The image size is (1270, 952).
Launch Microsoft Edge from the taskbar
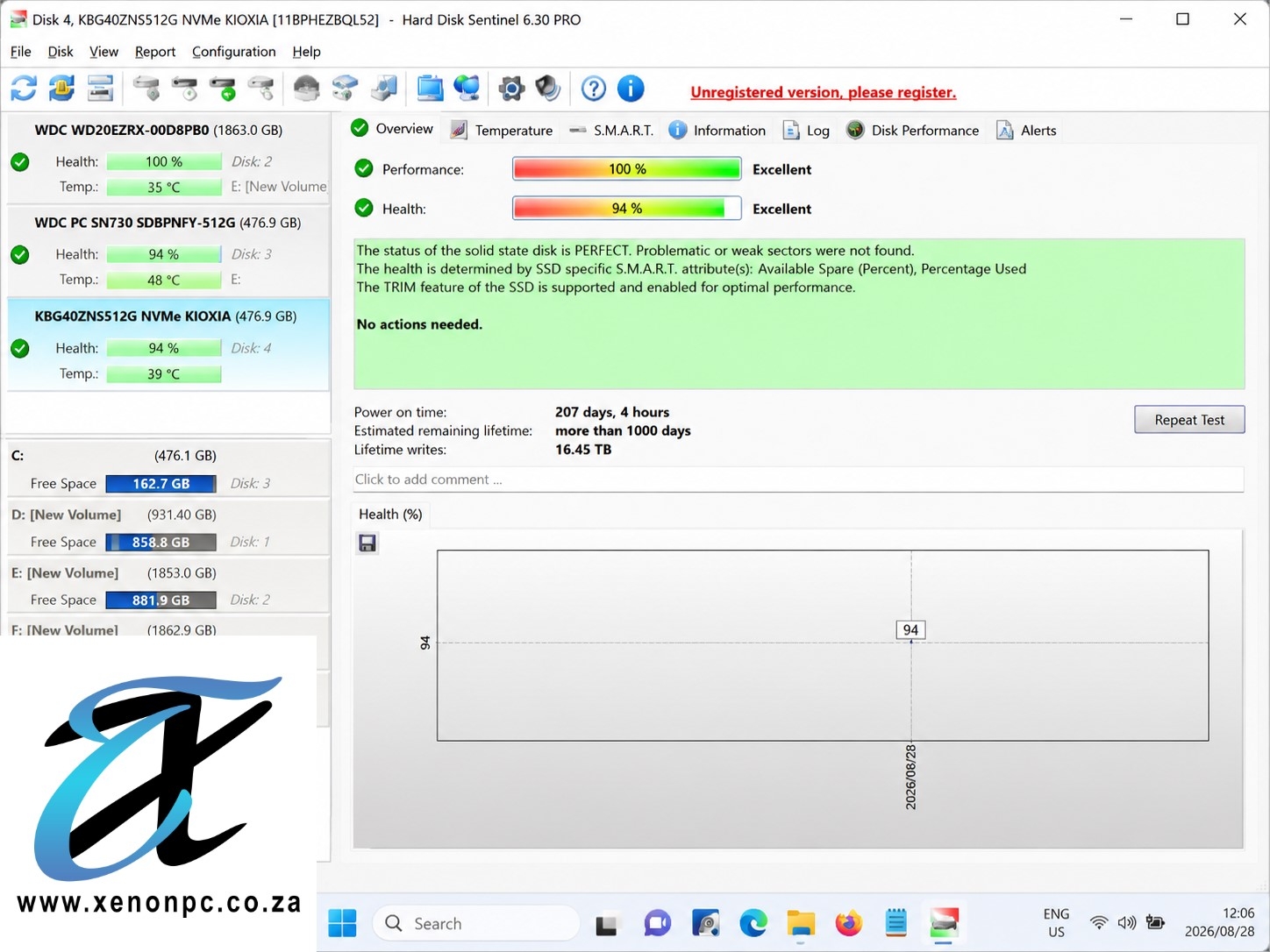753,923
